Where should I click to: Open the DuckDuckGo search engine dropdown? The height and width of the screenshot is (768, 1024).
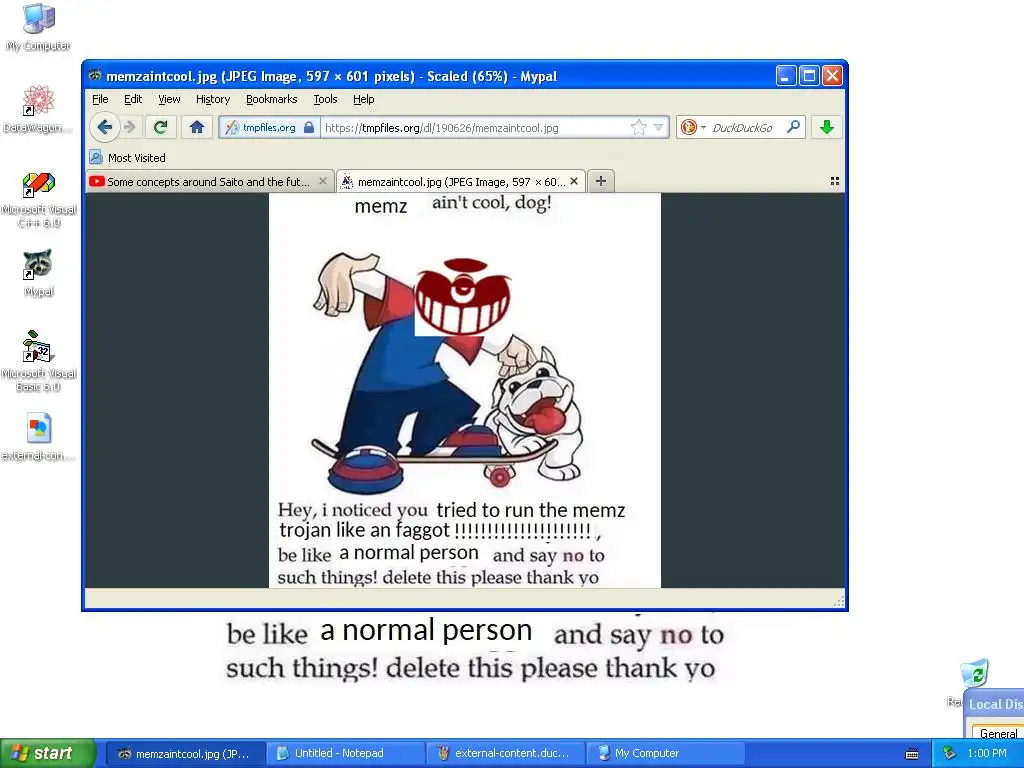[693, 127]
